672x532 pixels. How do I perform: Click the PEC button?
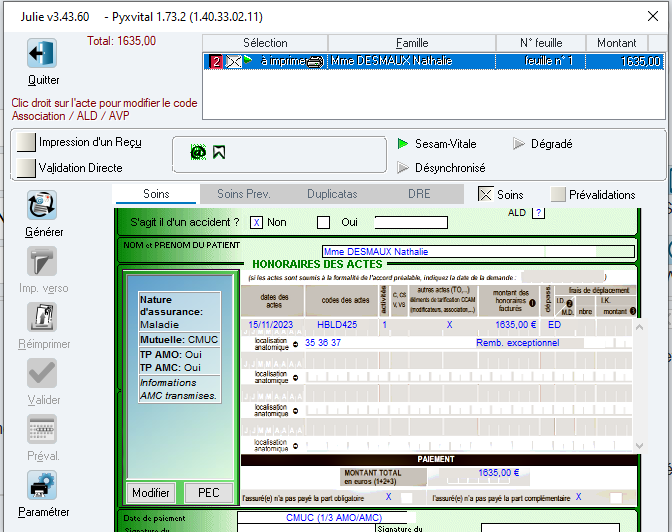(x=209, y=493)
